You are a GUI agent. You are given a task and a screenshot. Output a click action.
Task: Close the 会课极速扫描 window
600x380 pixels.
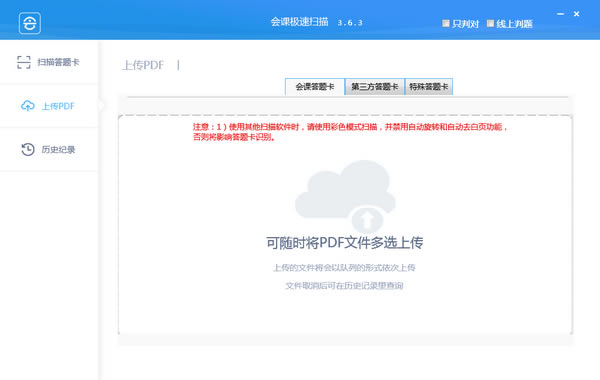[x=577, y=14]
